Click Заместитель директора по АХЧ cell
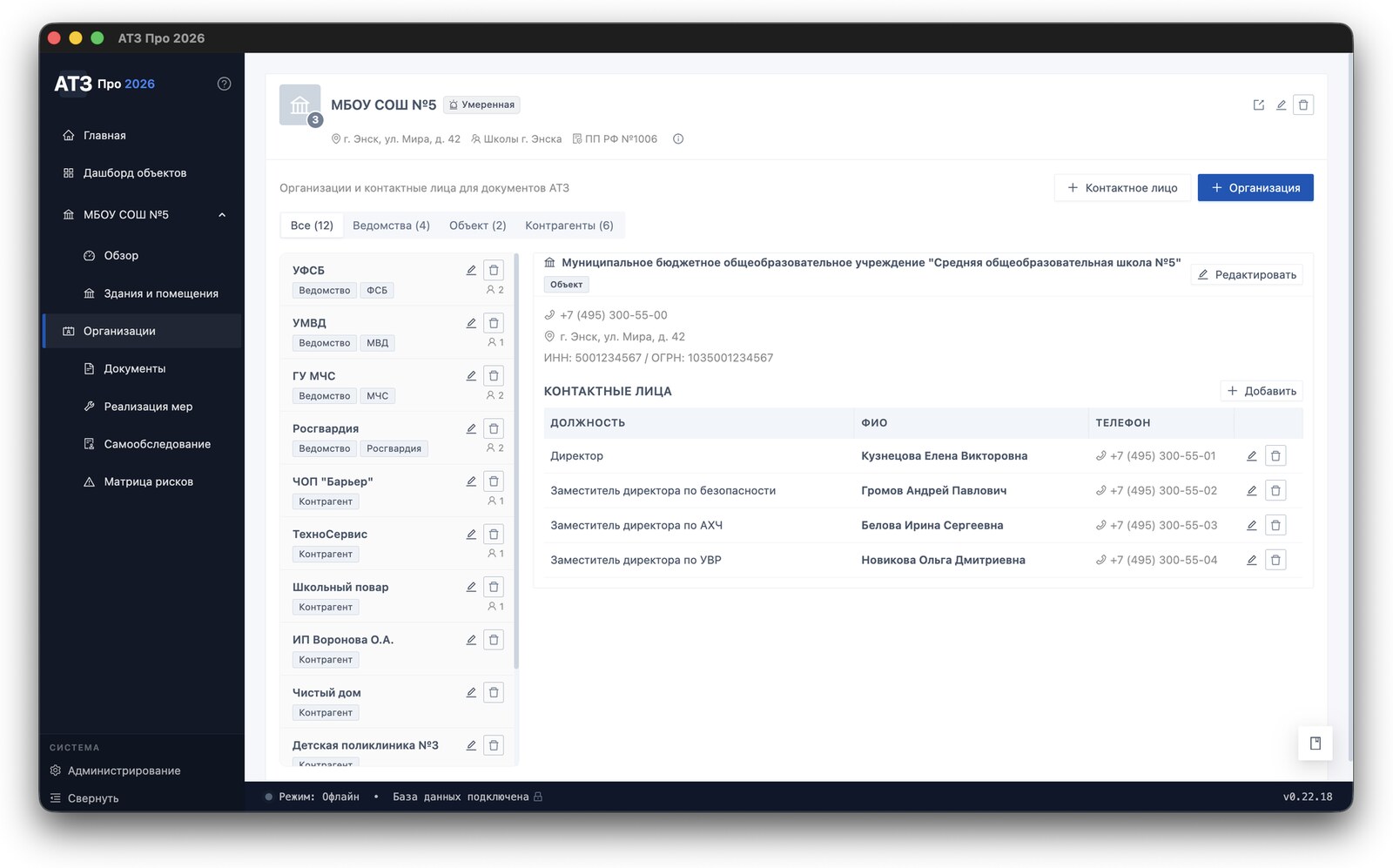The width and height of the screenshot is (1393, 868). 636,525
